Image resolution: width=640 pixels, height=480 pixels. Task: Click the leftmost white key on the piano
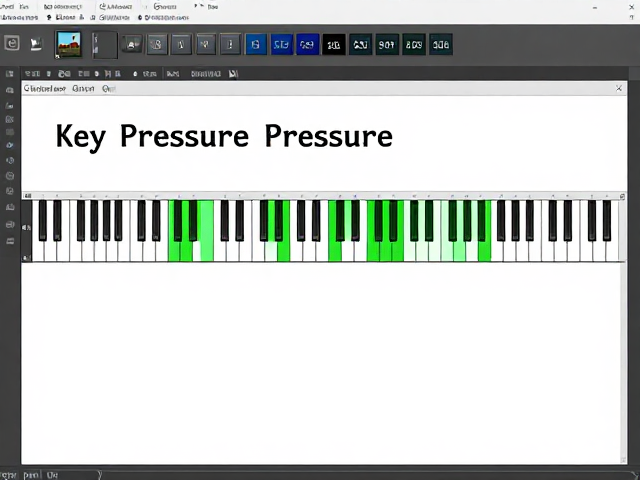(38, 251)
